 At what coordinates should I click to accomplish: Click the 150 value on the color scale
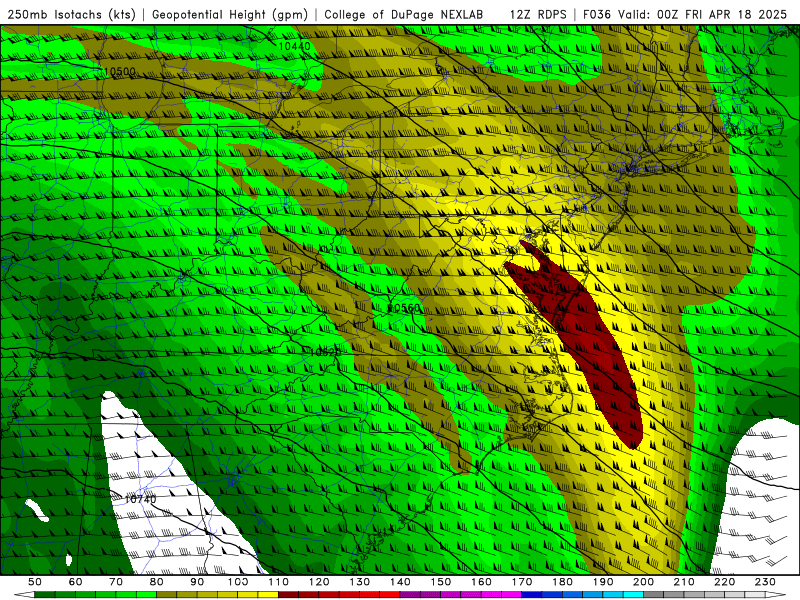[441, 582]
